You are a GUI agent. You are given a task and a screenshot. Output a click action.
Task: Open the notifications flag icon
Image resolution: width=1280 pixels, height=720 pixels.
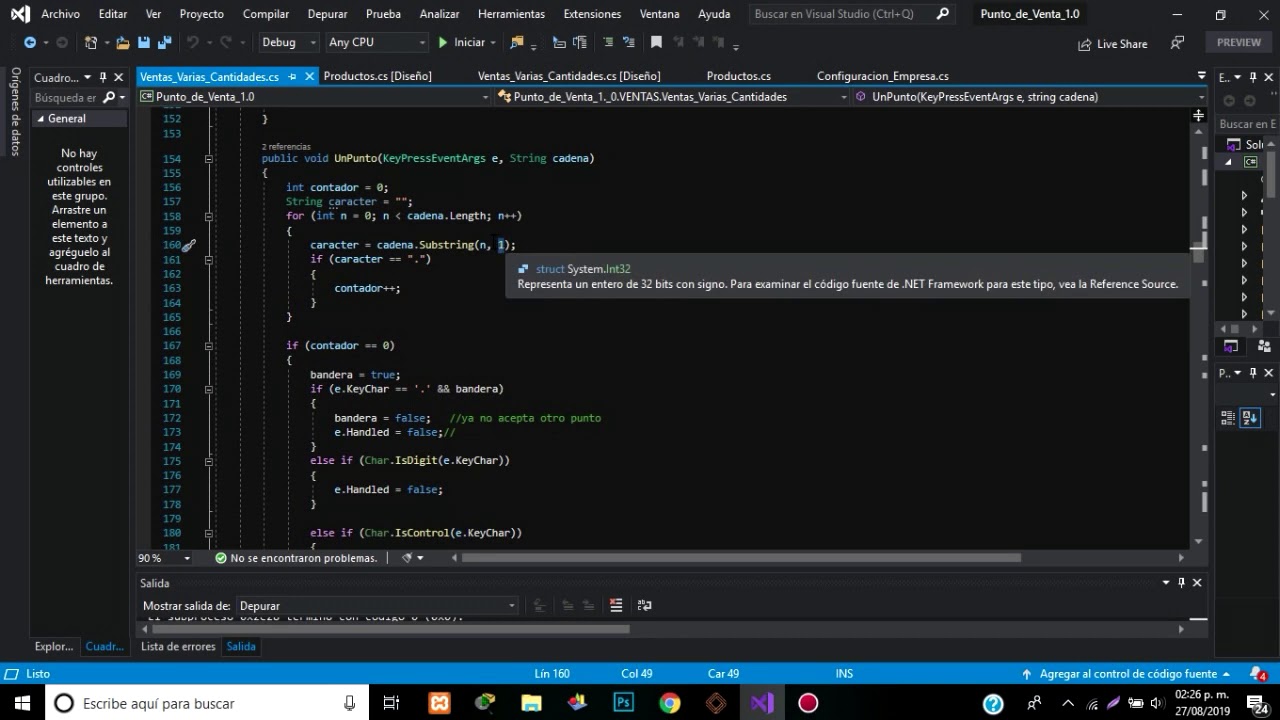pyautogui.click(x=1257, y=673)
